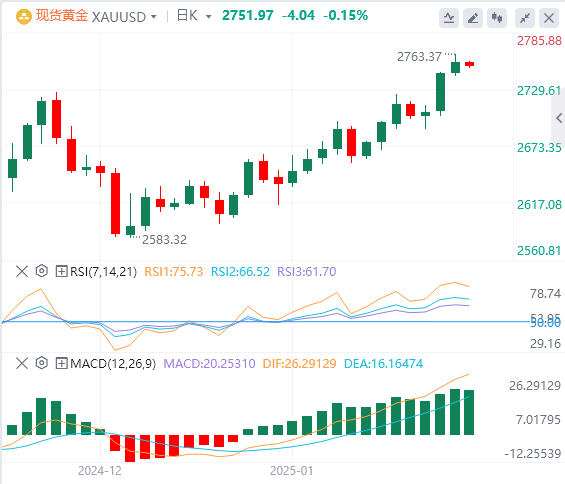Click the 78.74 RSI axis label

point(545,294)
